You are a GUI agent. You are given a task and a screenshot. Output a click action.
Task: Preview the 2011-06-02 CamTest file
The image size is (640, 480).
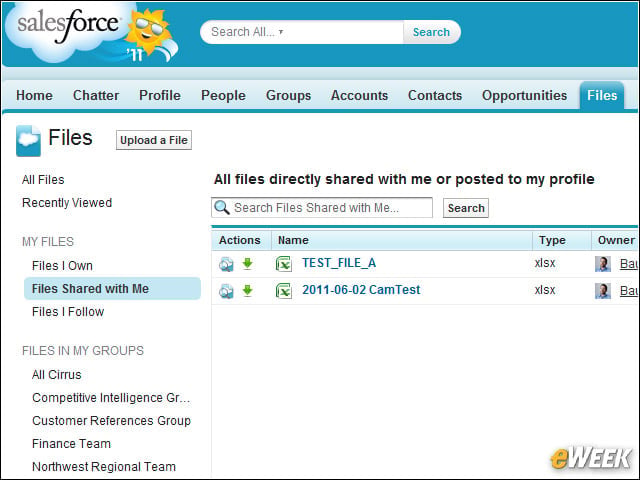tap(226, 291)
